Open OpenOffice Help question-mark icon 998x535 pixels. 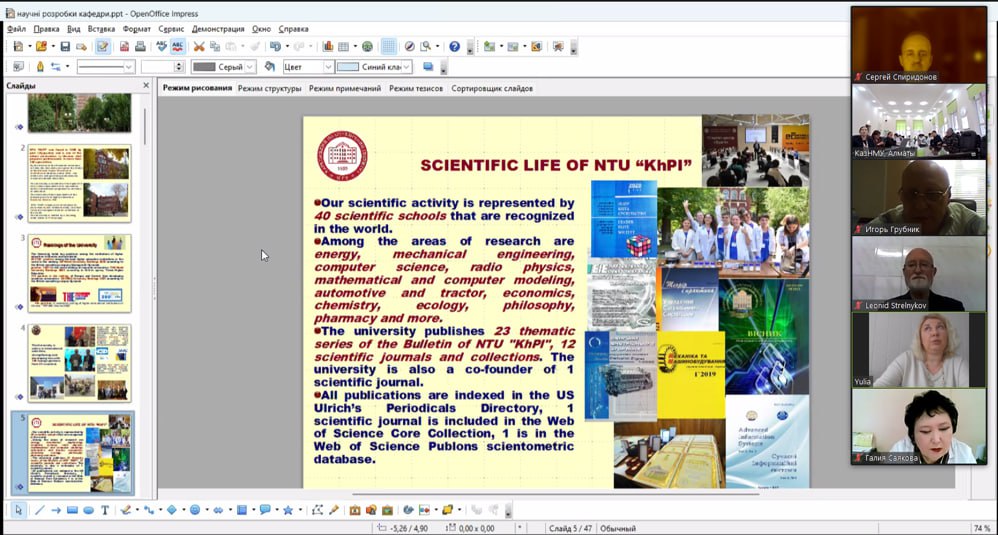[454, 47]
